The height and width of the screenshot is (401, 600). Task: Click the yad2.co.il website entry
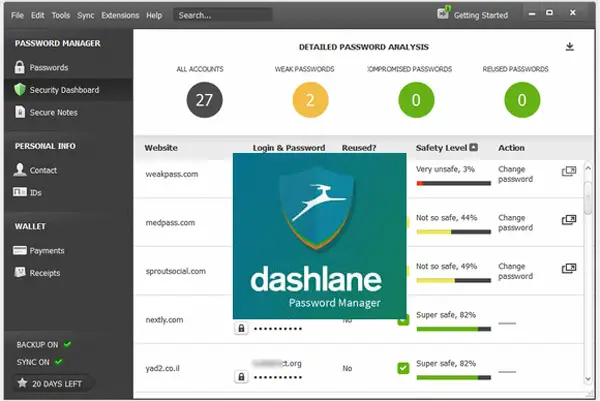(163, 368)
